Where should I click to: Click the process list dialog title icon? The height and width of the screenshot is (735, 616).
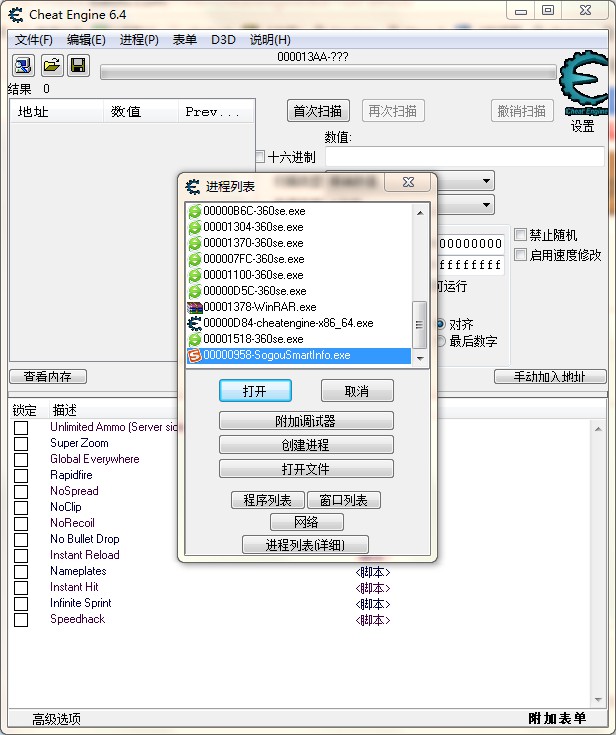[193, 187]
